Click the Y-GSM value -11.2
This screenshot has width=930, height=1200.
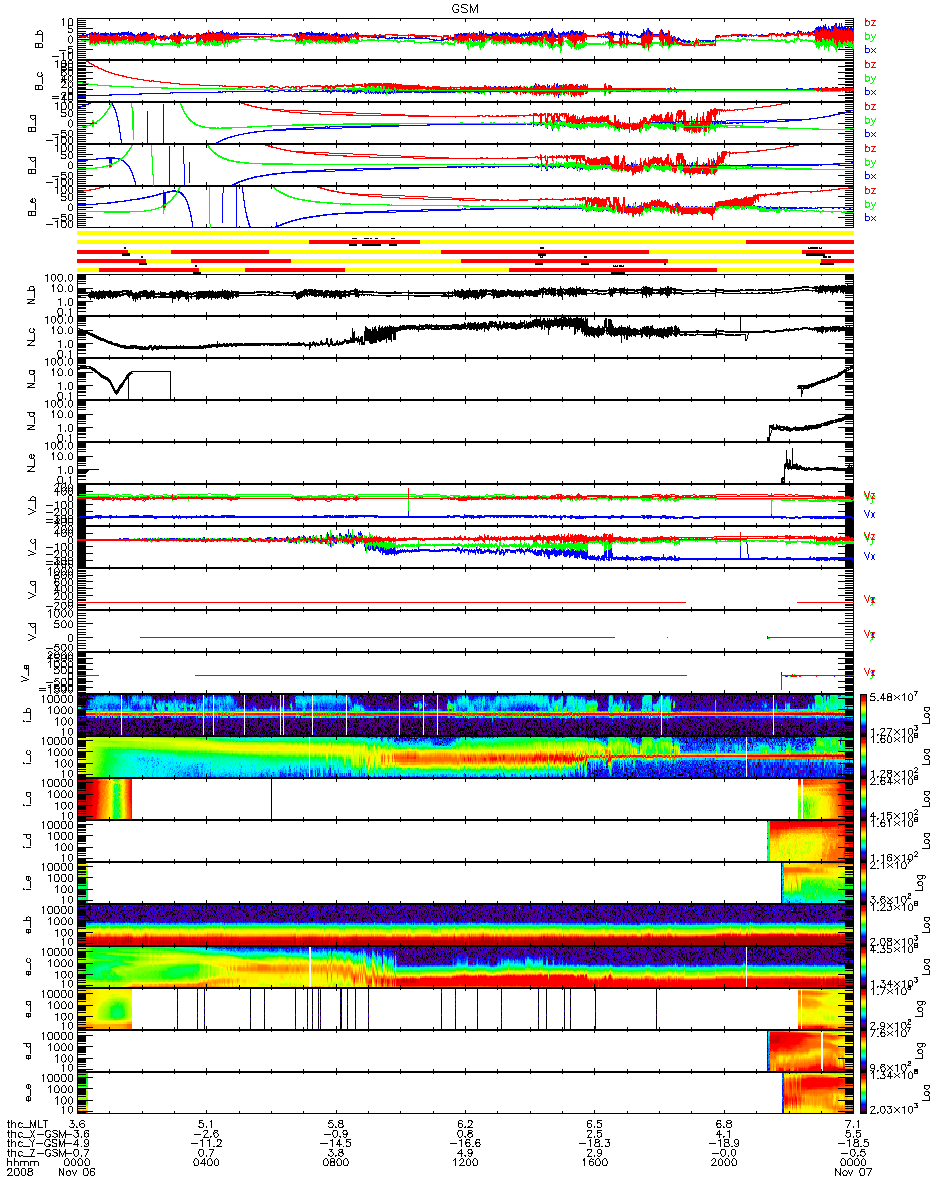208,1143
